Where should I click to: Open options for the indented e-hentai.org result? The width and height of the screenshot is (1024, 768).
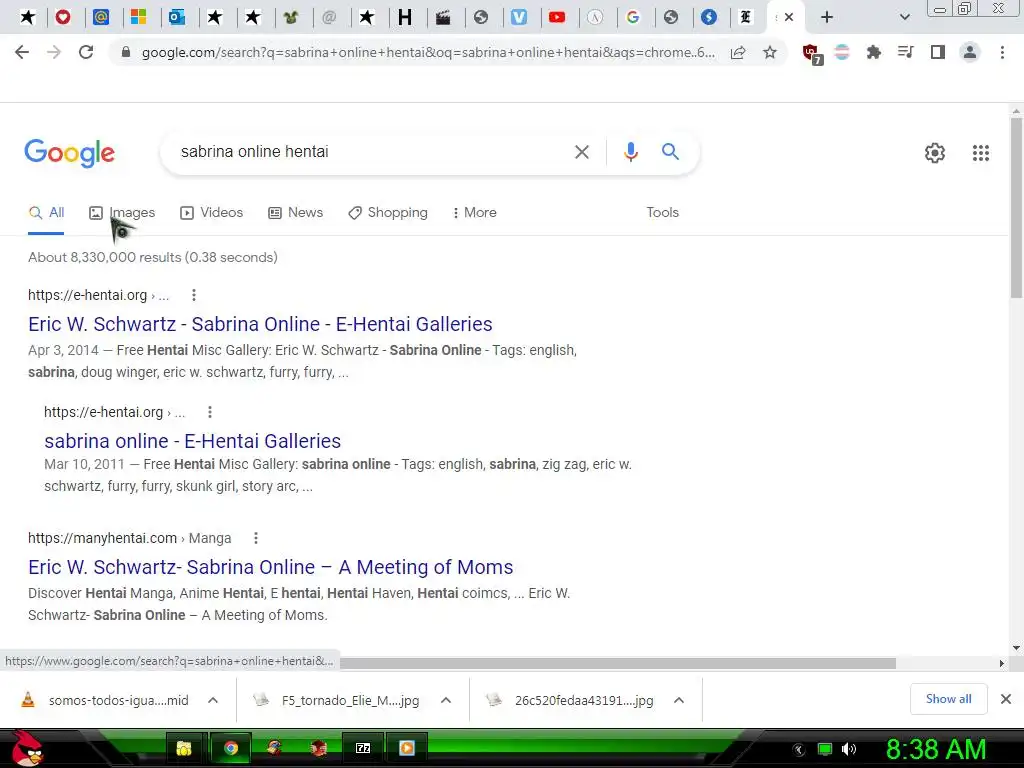[x=210, y=412]
